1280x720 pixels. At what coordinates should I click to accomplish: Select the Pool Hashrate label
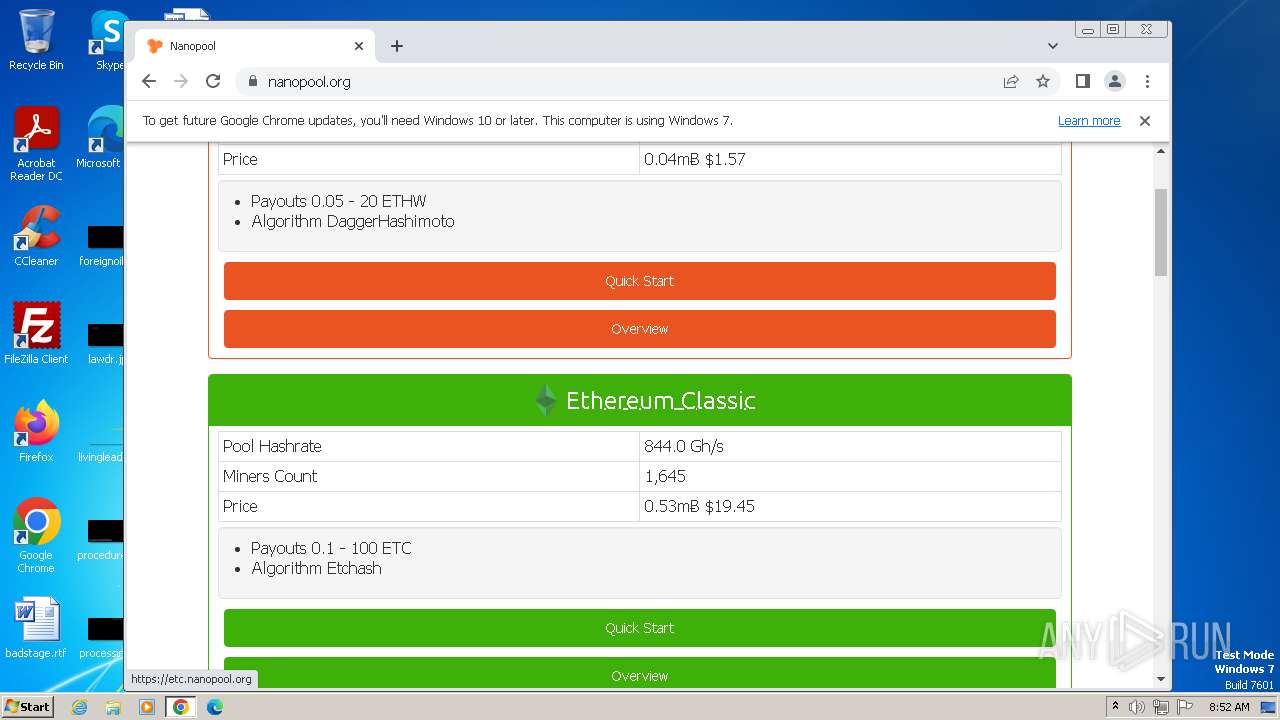pos(272,446)
